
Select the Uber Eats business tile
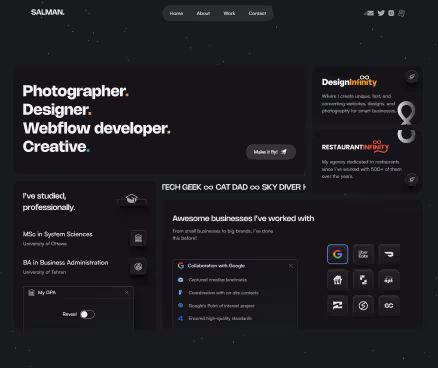point(363,254)
